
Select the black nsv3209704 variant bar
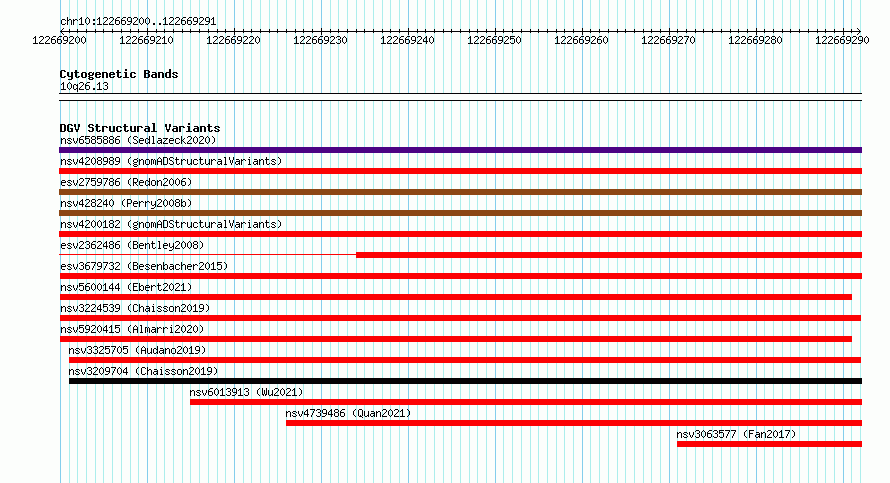coord(465,381)
